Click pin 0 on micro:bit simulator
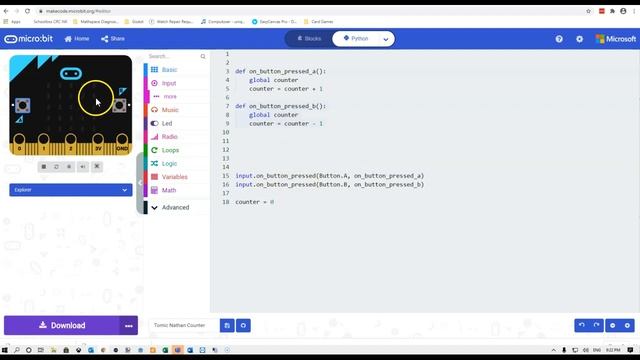 [19, 144]
